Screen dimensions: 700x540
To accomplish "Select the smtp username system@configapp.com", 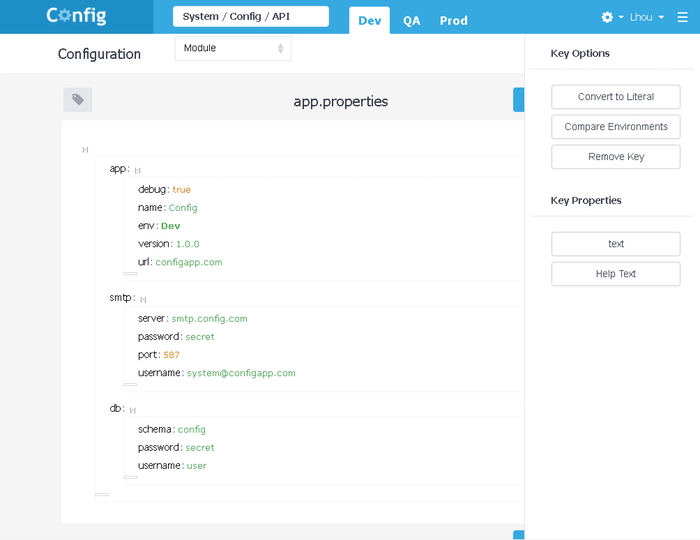I will tap(241, 373).
